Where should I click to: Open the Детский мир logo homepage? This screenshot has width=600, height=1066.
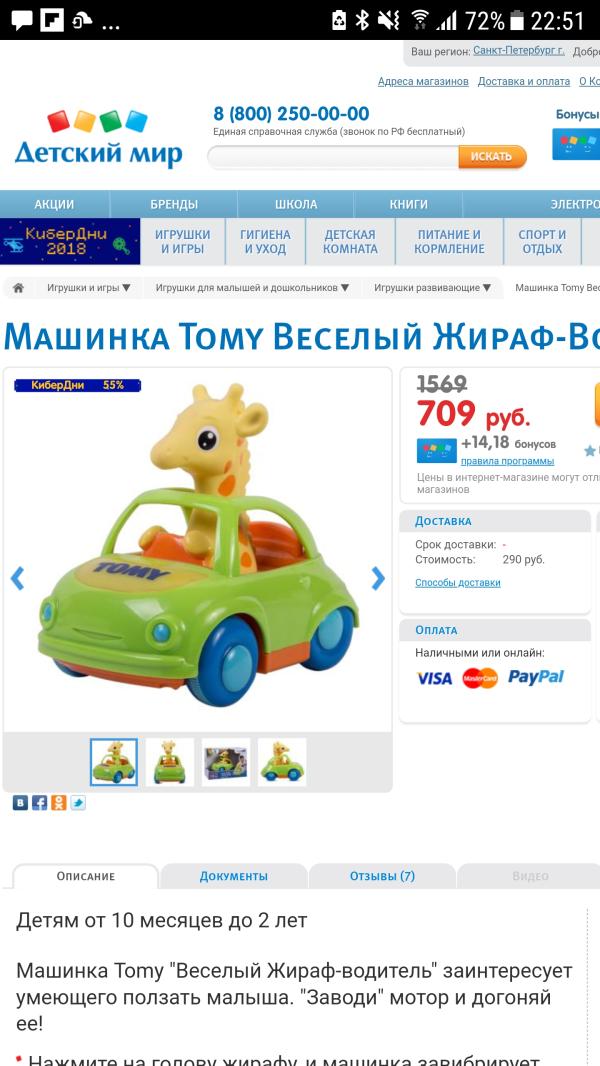pyautogui.click(x=98, y=139)
